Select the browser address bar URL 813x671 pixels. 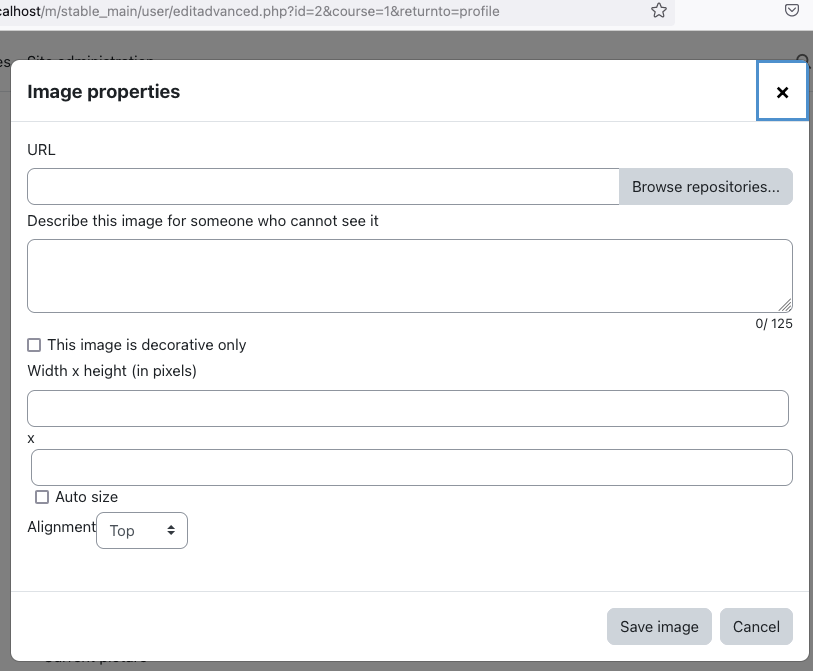249,11
